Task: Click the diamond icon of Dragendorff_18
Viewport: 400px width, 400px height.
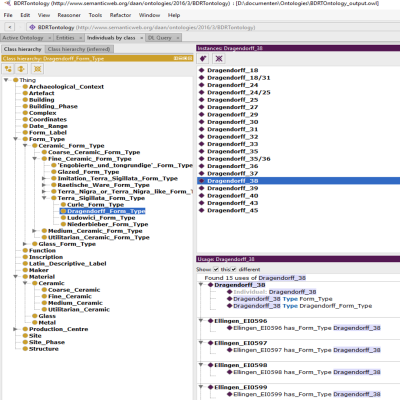Action: pyautogui.click(x=202, y=70)
